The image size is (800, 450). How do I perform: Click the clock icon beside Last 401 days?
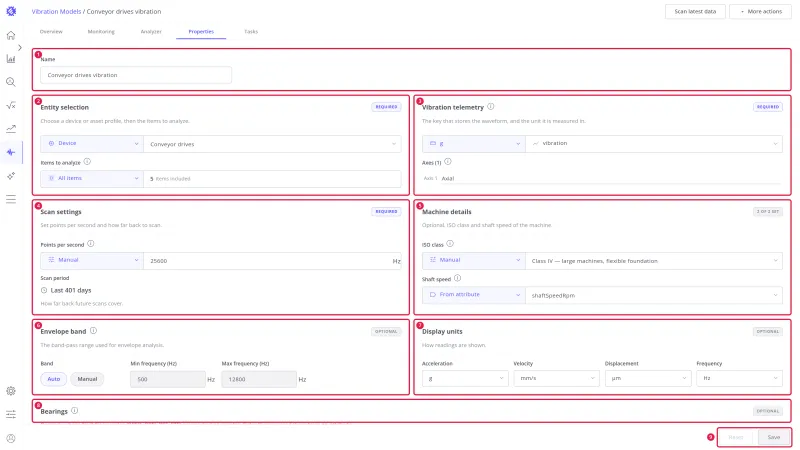point(44,290)
